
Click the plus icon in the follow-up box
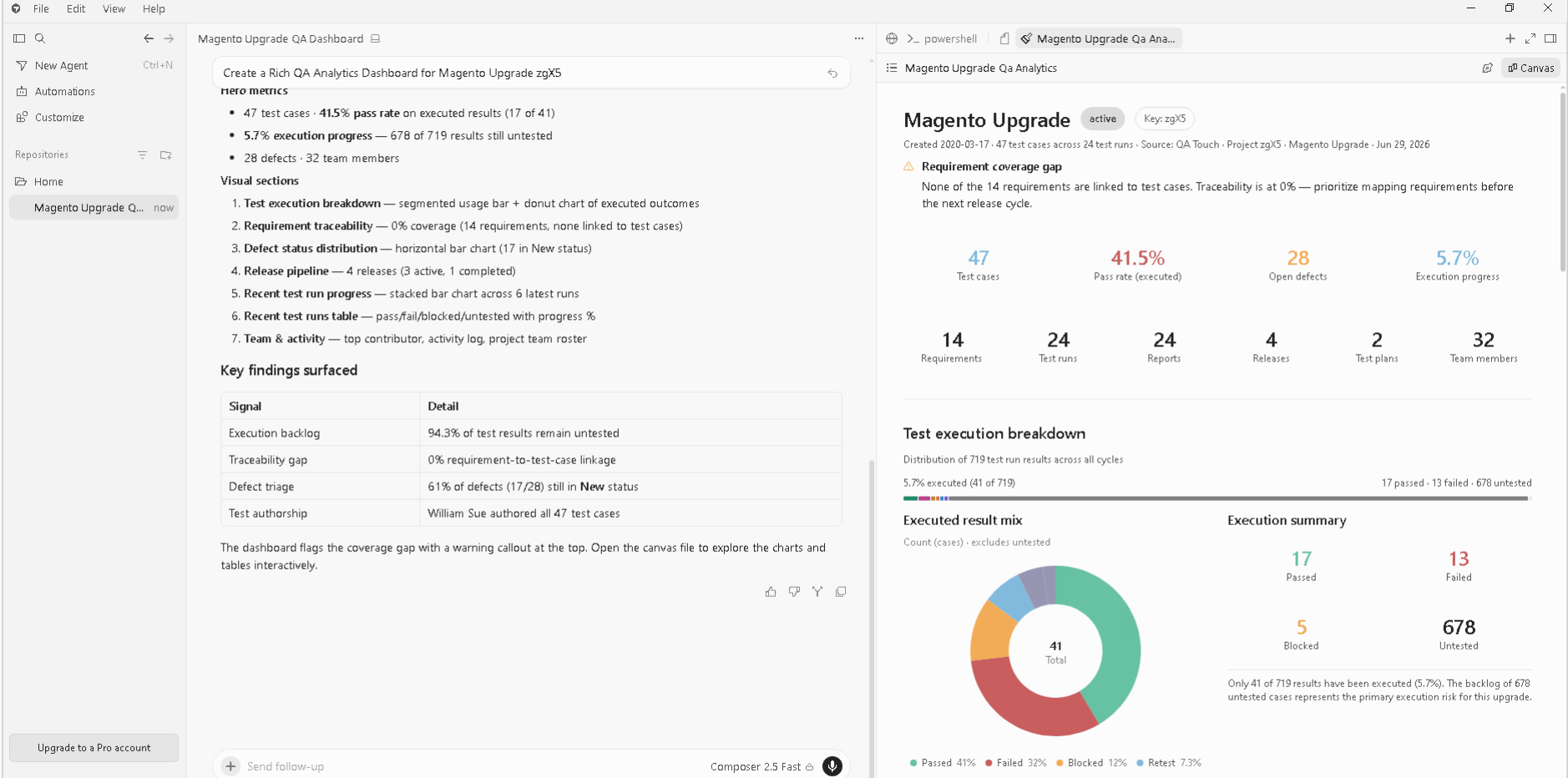[x=230, y=766]
